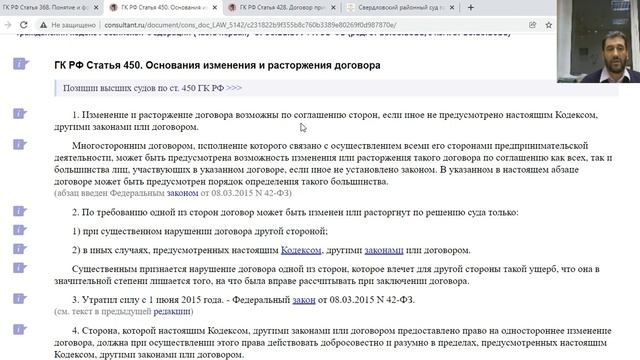This screenshot has height=360, width=640.
Task: Select the ГК РФ Статья 450 tab
Action: [164, 7]
